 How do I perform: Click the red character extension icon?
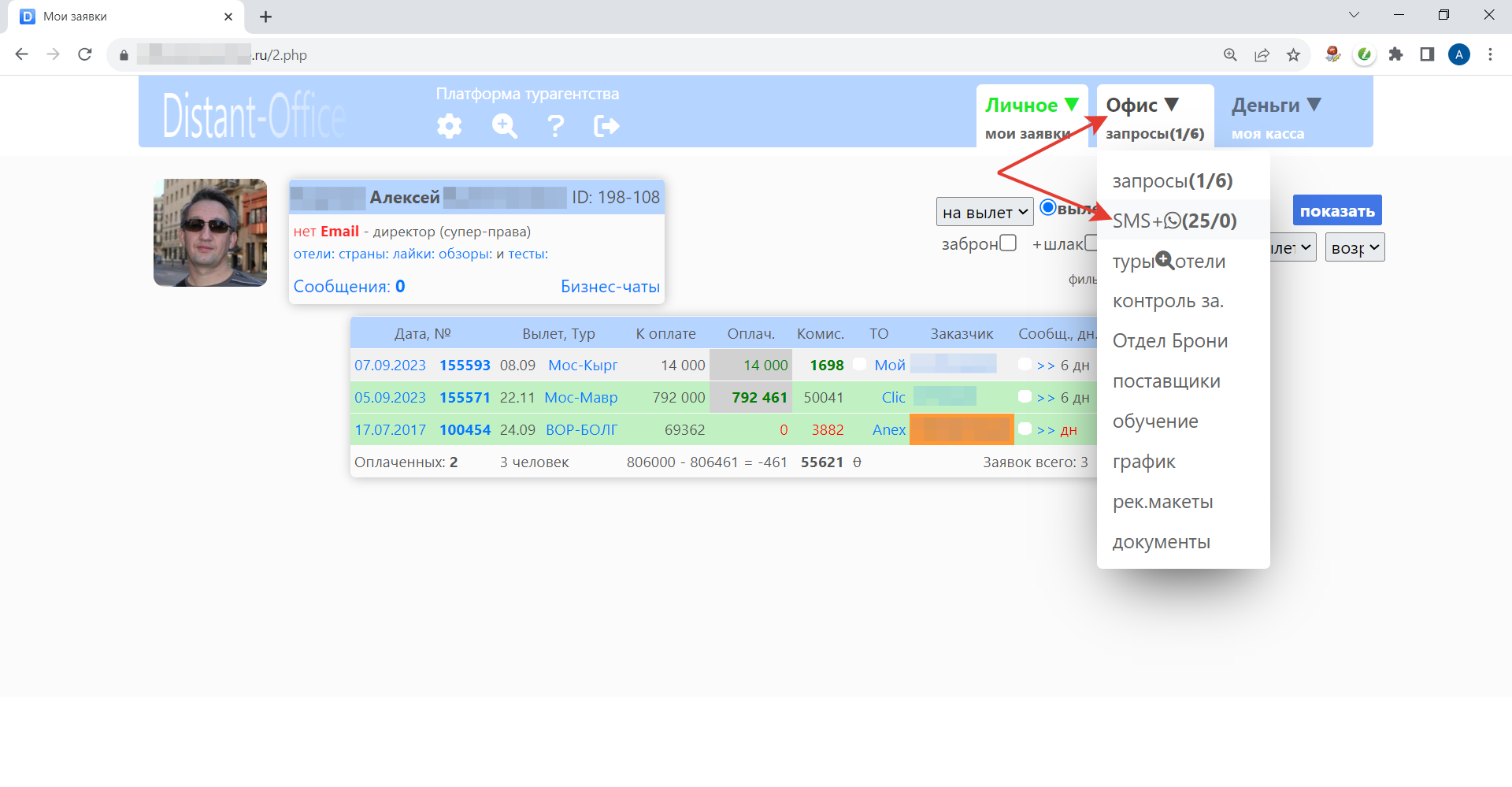coord(1332,54)
